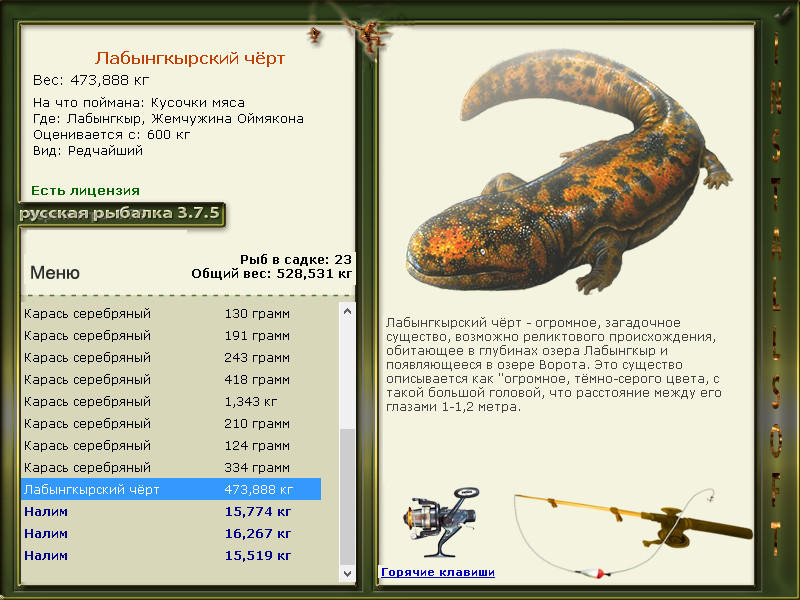Click the small bug icon near the top

314,35
